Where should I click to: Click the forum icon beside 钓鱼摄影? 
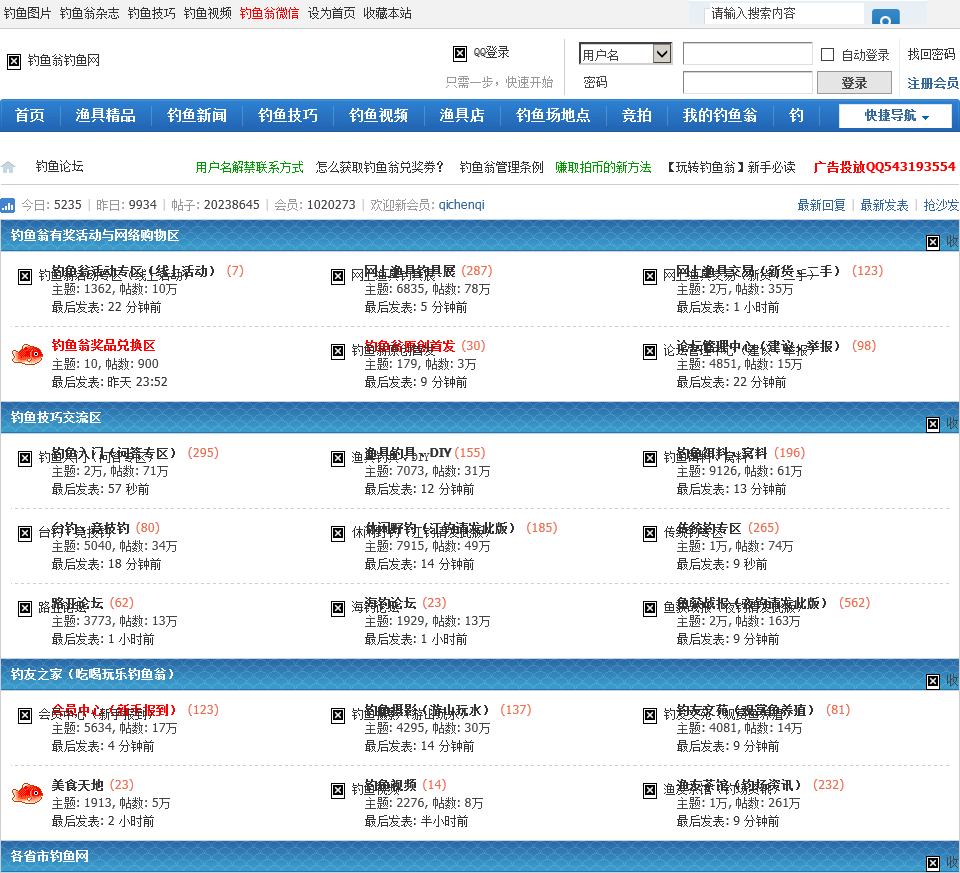pyautogui.click(x=338, y=716)
